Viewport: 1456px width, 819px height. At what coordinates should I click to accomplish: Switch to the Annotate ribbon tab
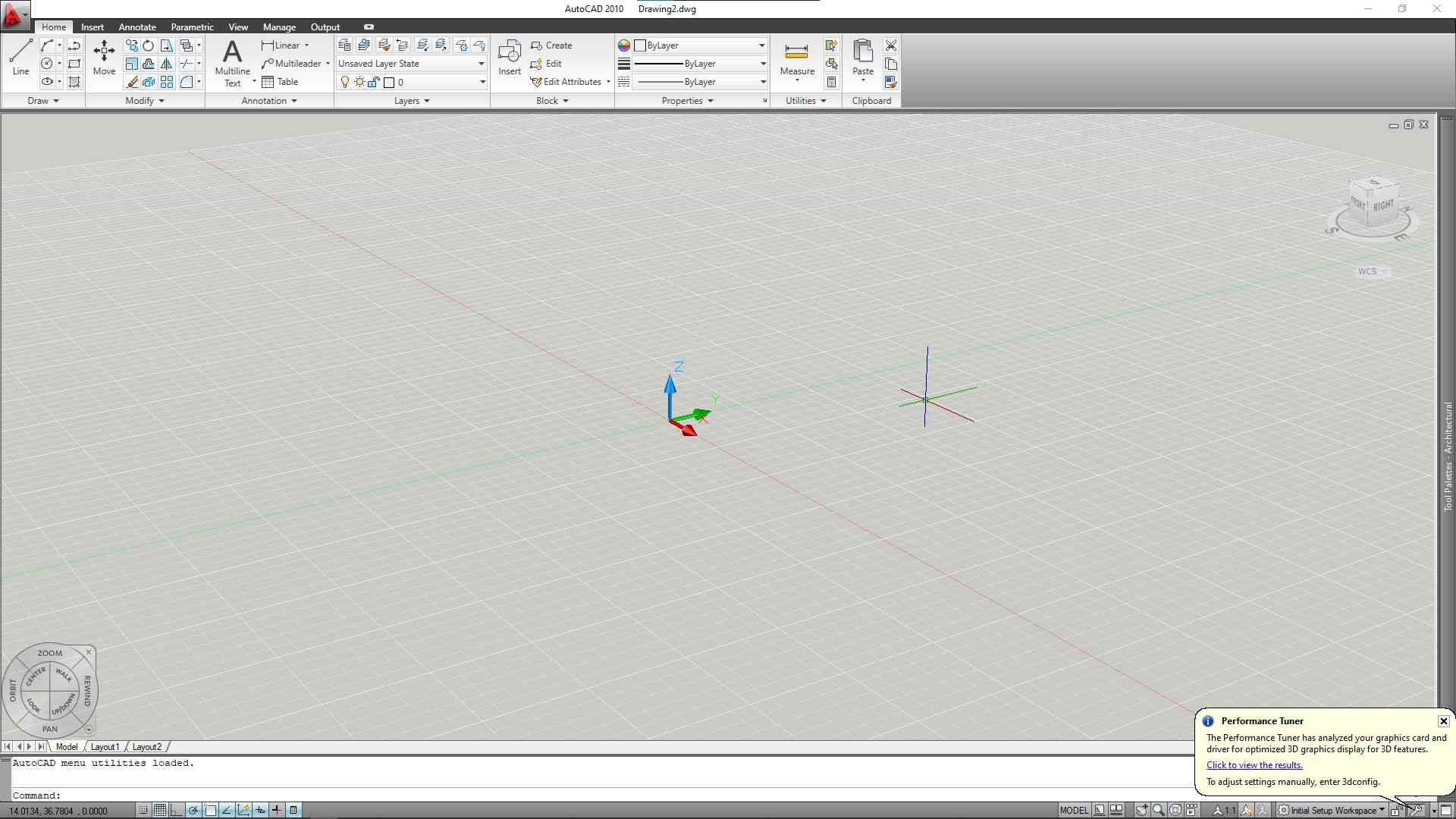[x=137, y=27]
